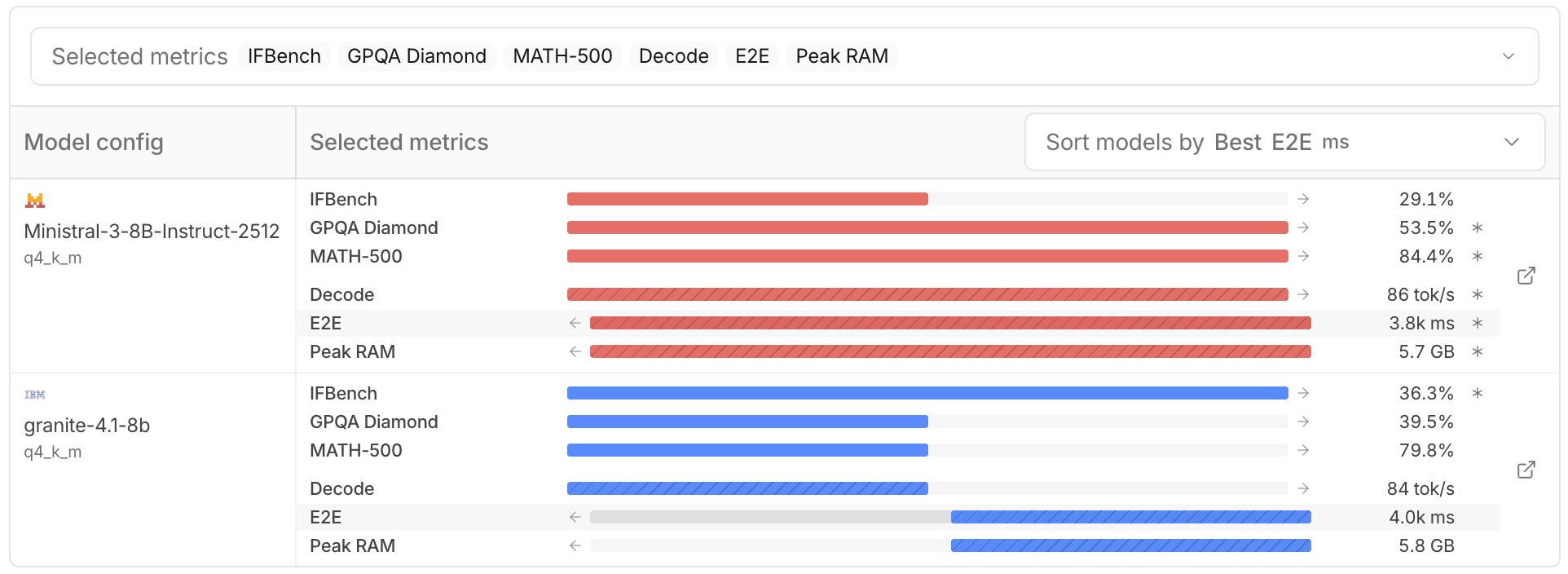Select the E2E metric chip
The height and width of the screenshot is (574, 1568).
(752, 56)
